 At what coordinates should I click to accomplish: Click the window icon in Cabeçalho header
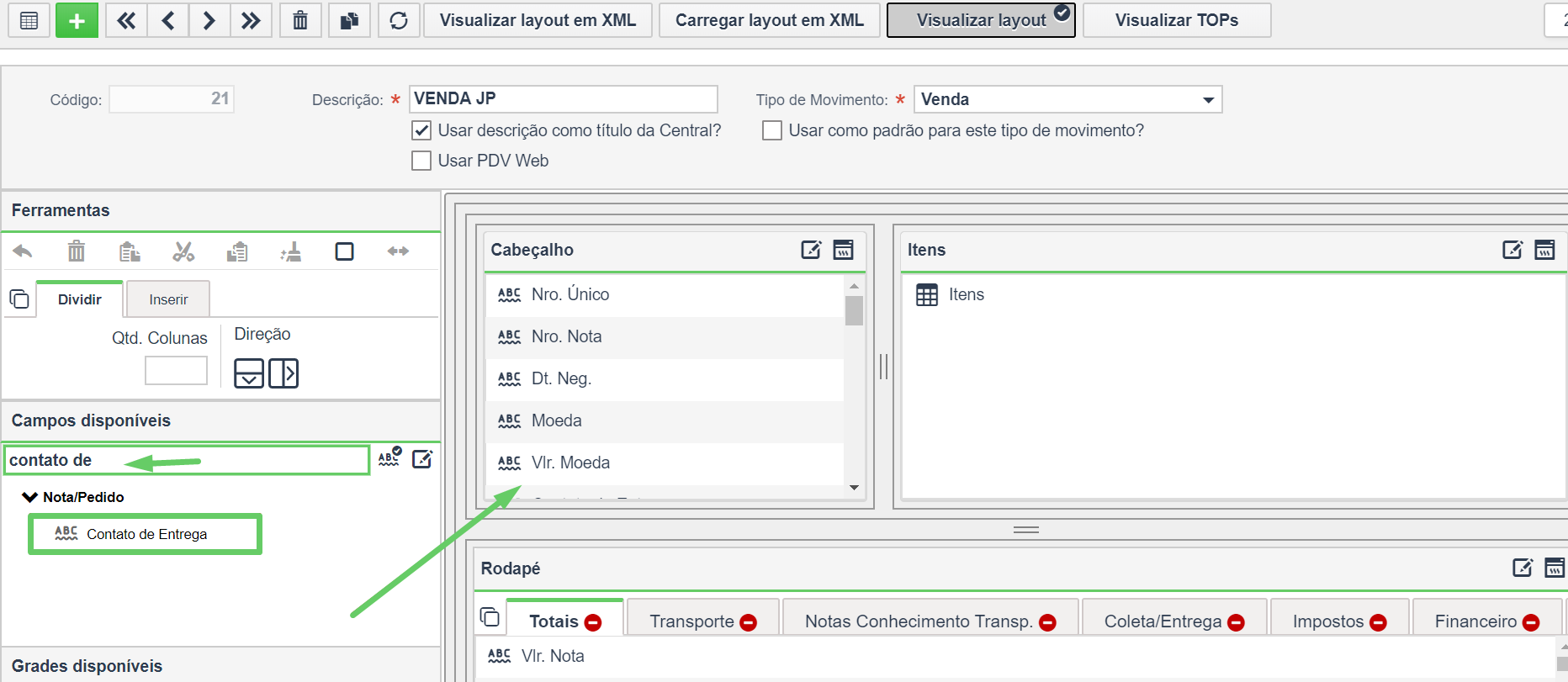pyautogui.click(x=843, y=250)
